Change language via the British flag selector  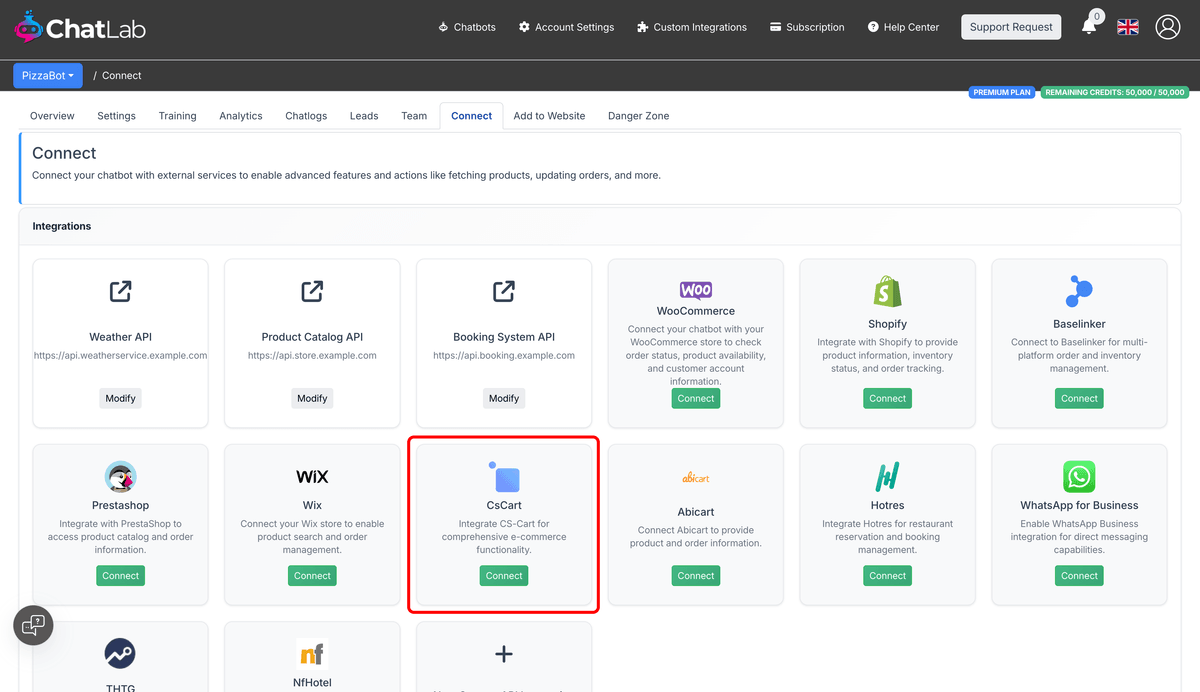pyautogui.click(x=1128, y=27)
